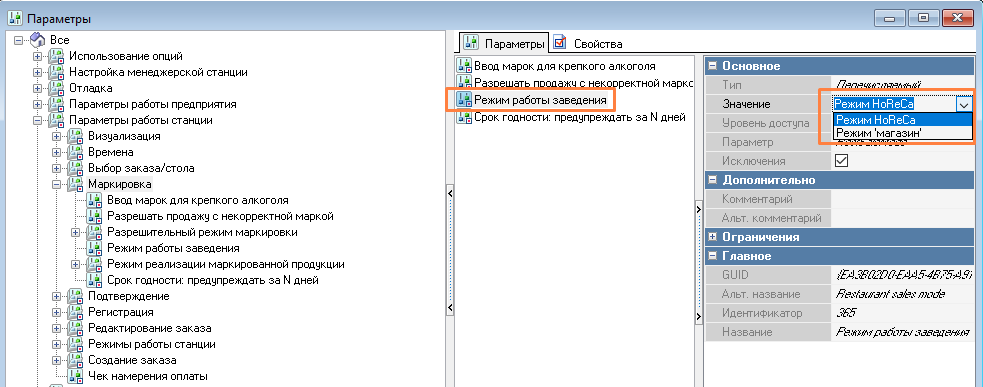Select 'Срок годности: предупреждать за N дней' in list
Screen dimensions: 983x387
(580, 117)
